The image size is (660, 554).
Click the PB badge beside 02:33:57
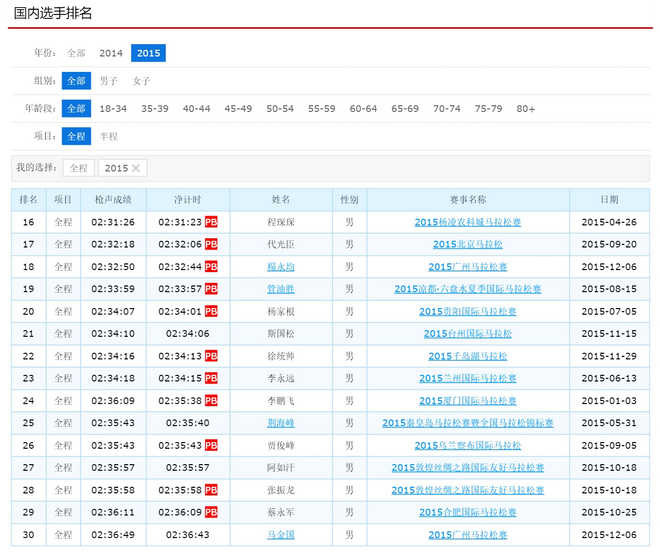coord(211,289)
